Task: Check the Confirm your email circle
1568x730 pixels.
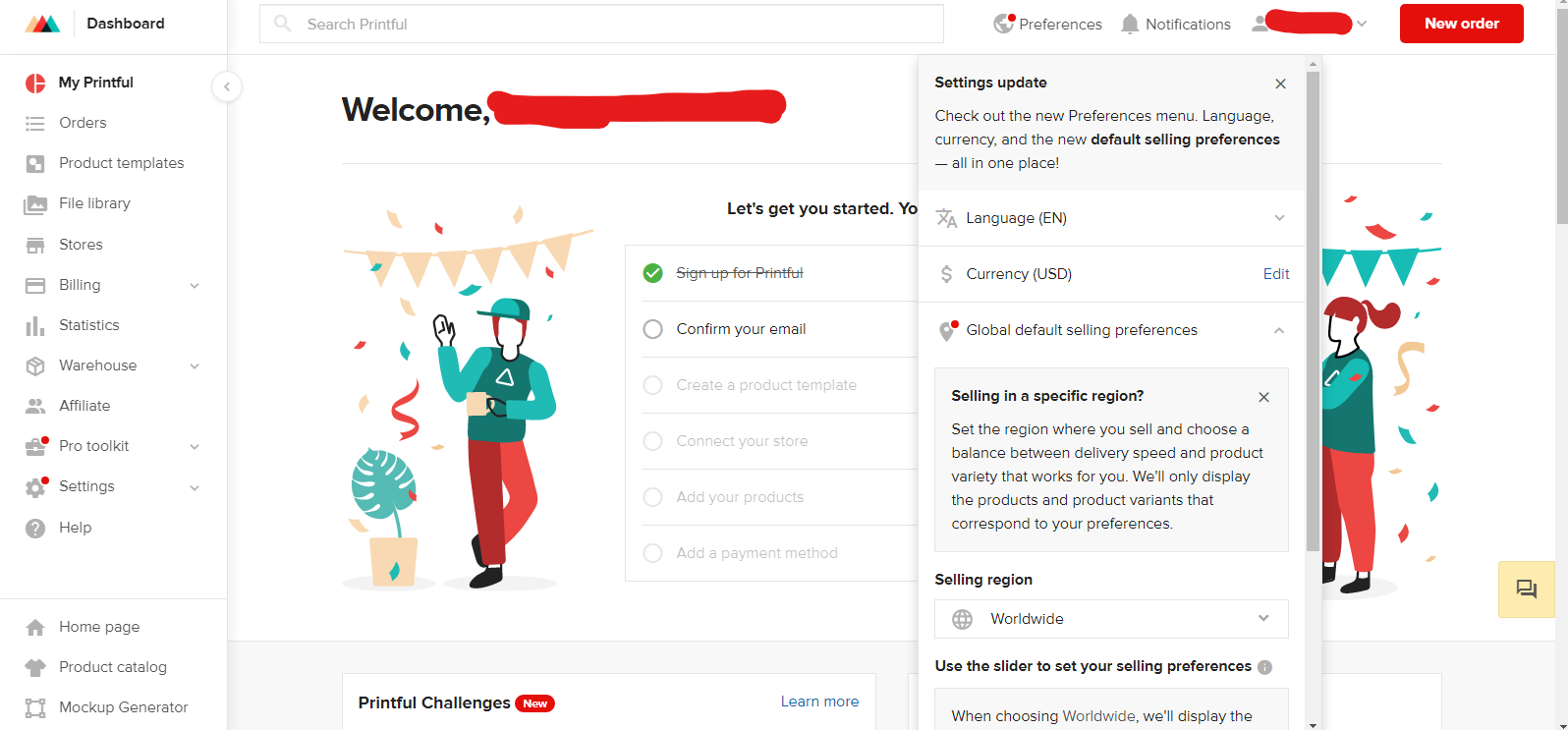Action: click(652, 329)
